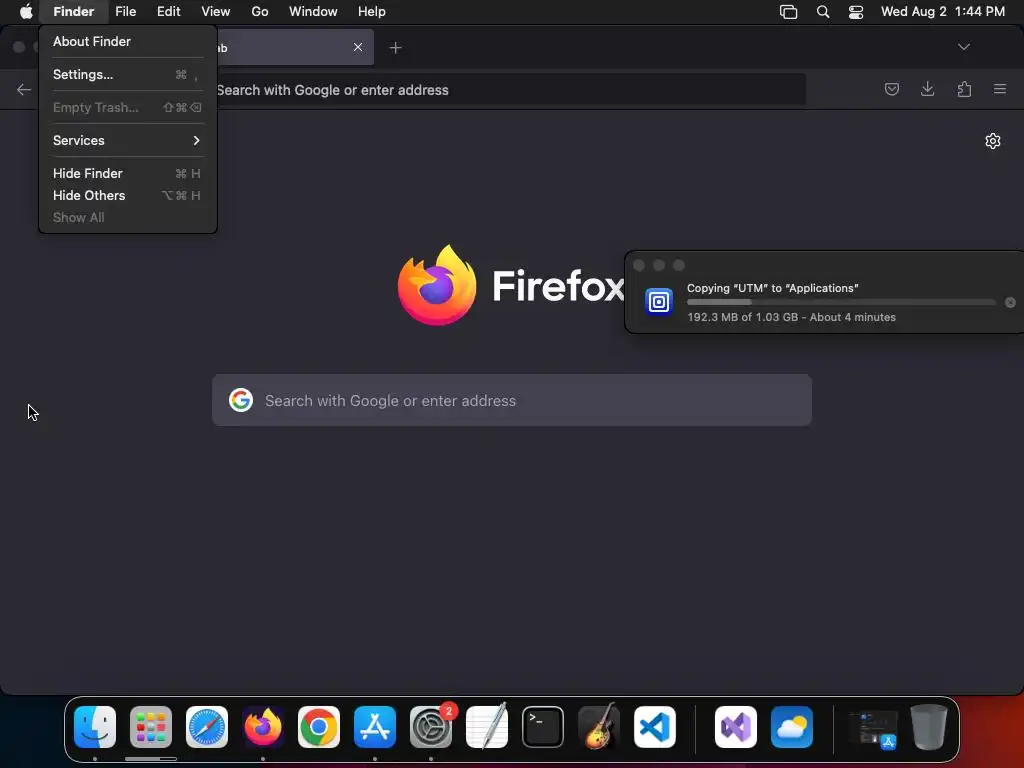Click the Google logo in search box
The height and width of the screenshot is (768, 1024).
click(x=241, y=400)
